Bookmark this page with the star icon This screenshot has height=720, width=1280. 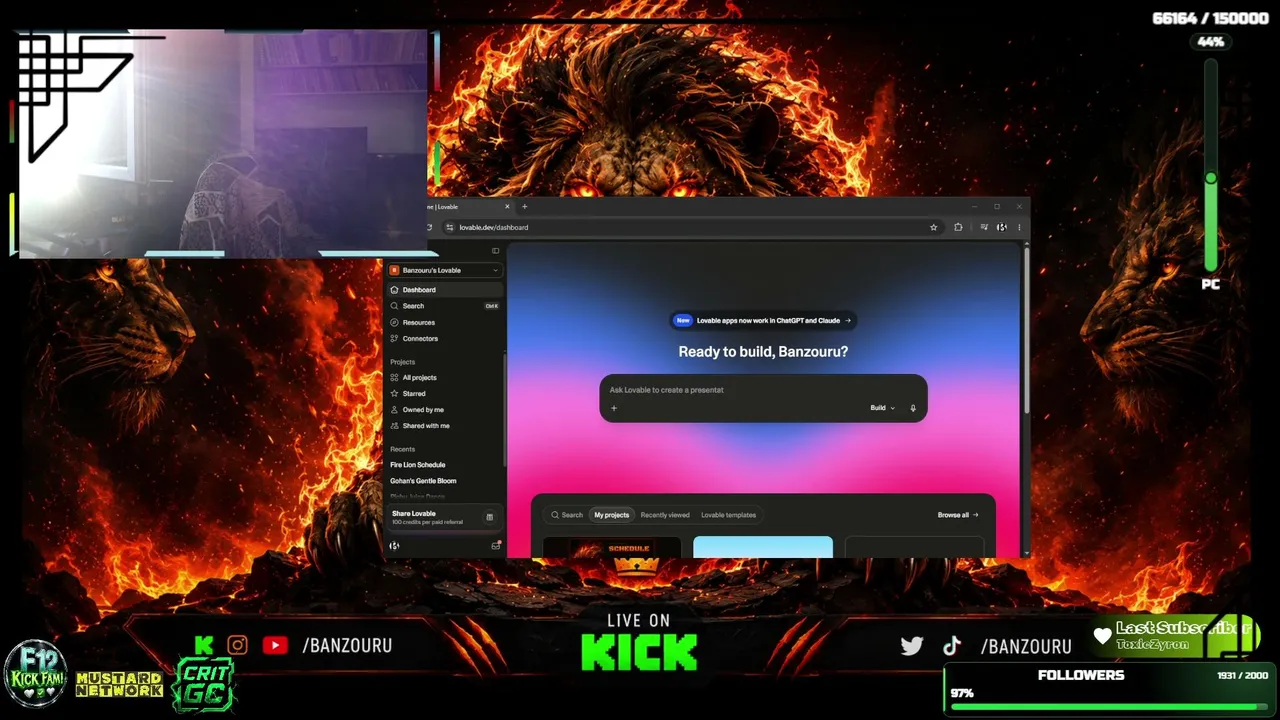(934, 227)
